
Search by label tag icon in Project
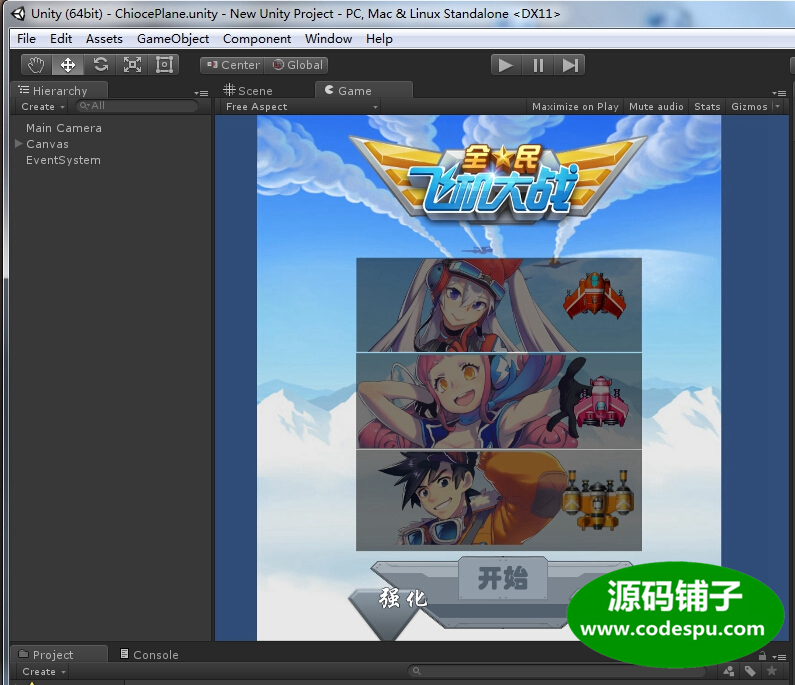[x=750, y=671]
